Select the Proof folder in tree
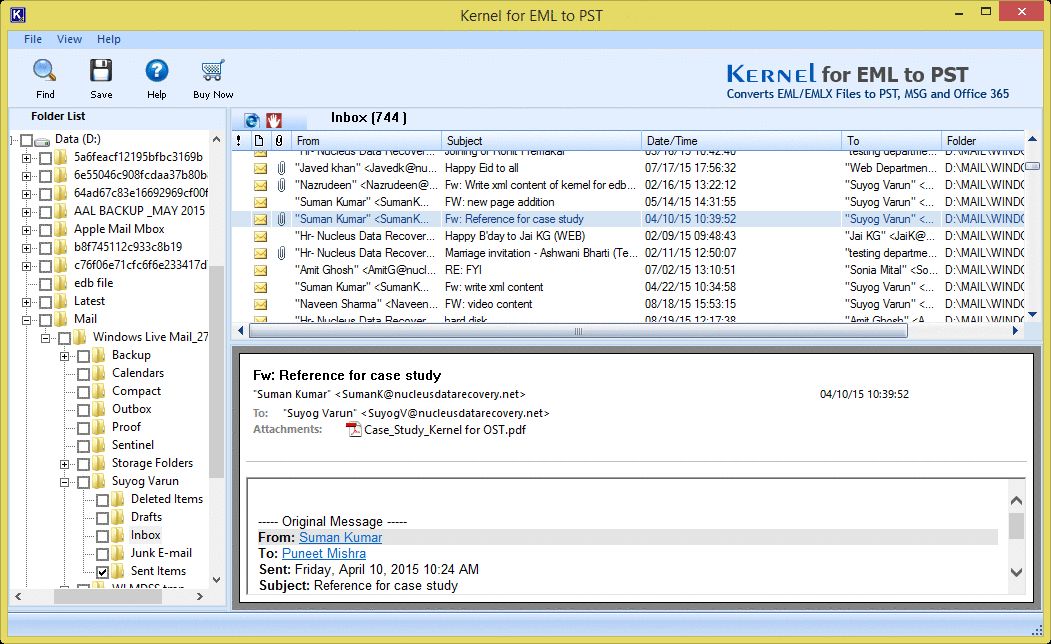The width and height of the screenshot is (1051, 644). click(126, 427)
